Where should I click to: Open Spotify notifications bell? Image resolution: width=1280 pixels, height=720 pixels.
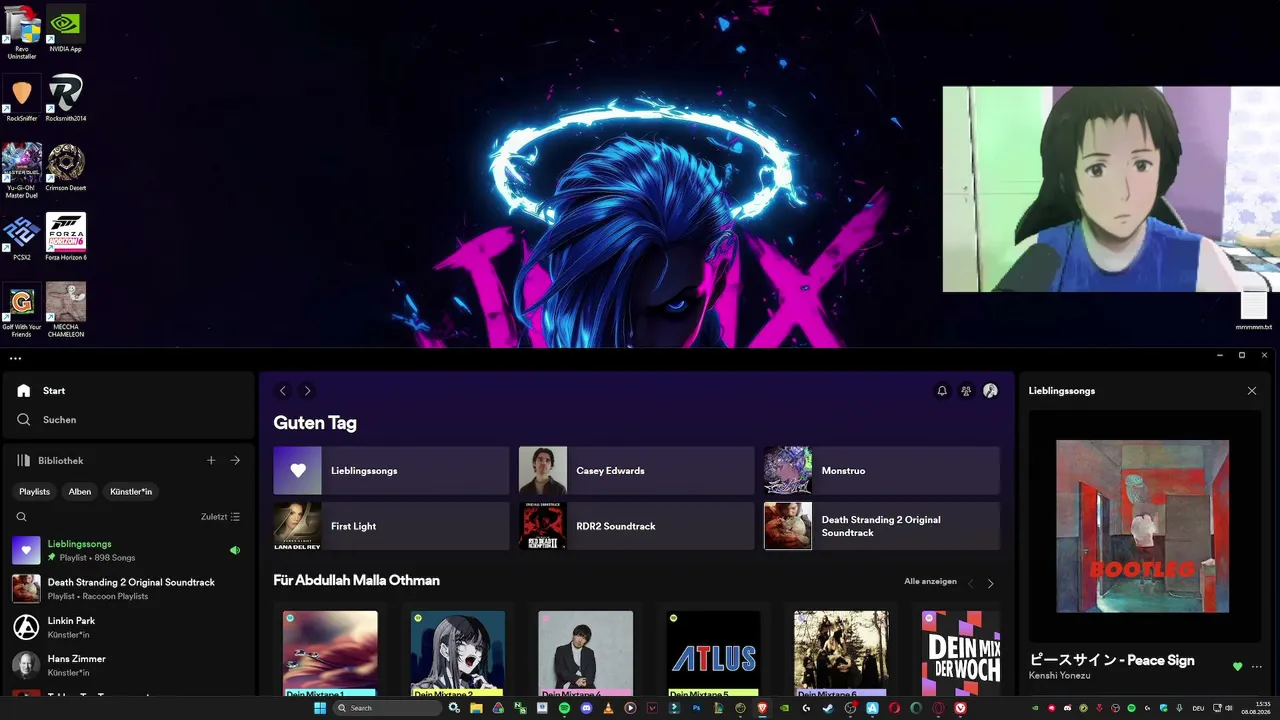[x=942, y=391]
